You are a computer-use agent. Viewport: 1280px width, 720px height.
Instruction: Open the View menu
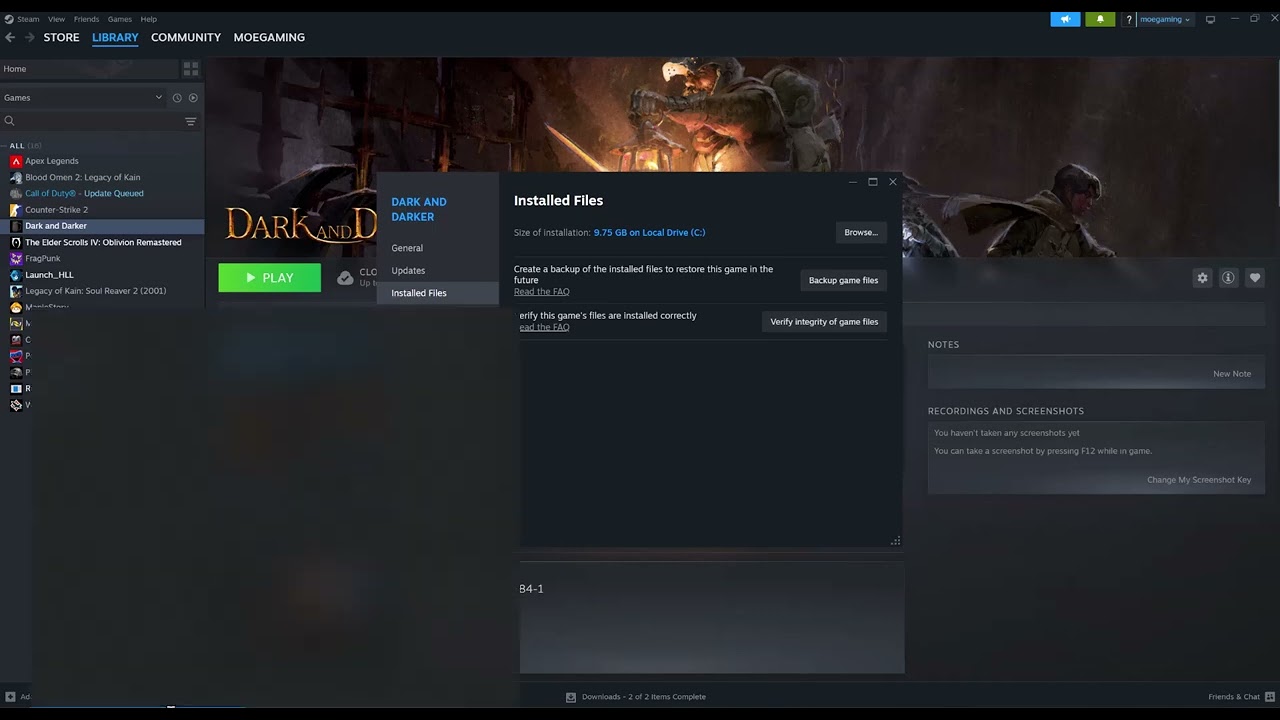[x=57, y=19]
